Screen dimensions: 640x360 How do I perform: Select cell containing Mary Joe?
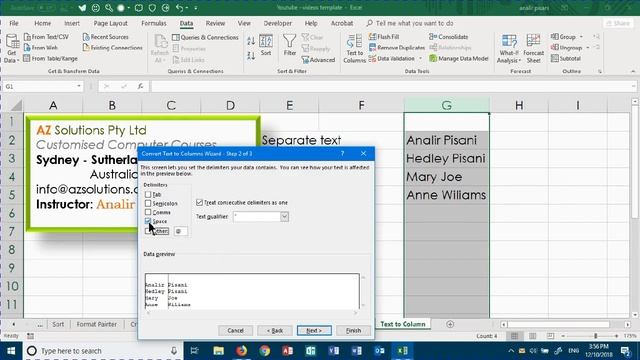(x=447, y=177)
